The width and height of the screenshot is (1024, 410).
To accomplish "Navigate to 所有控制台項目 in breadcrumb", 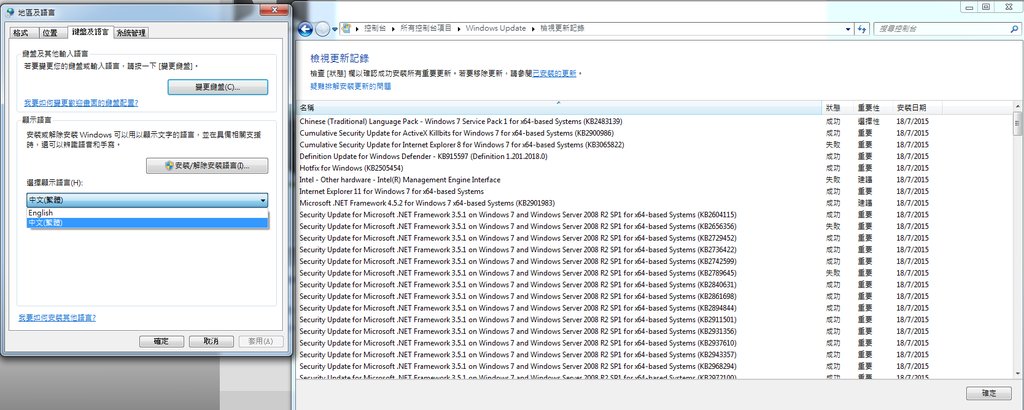I will [x=426, y=29].
